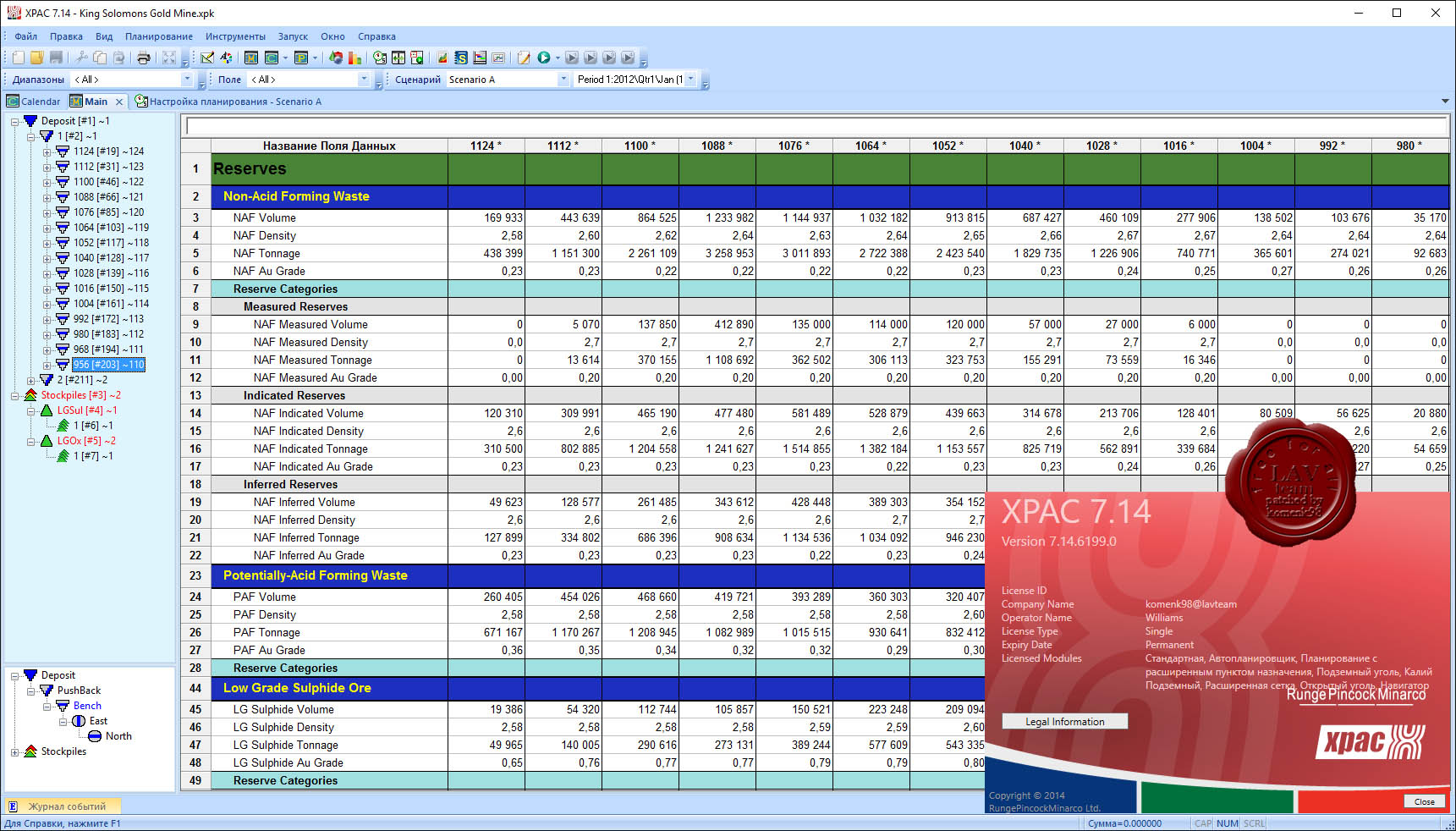Screen dimensions: 1456x831
Task: Click the fit-to-window arrows toolbar icon
Action: pos(169,58)
